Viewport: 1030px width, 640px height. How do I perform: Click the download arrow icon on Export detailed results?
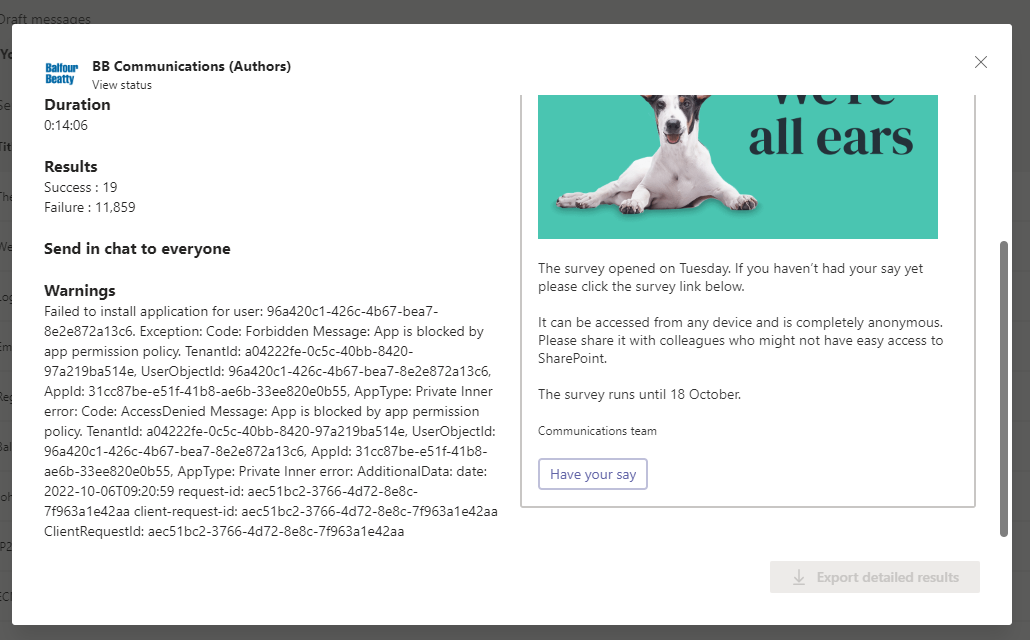point(797,577)
